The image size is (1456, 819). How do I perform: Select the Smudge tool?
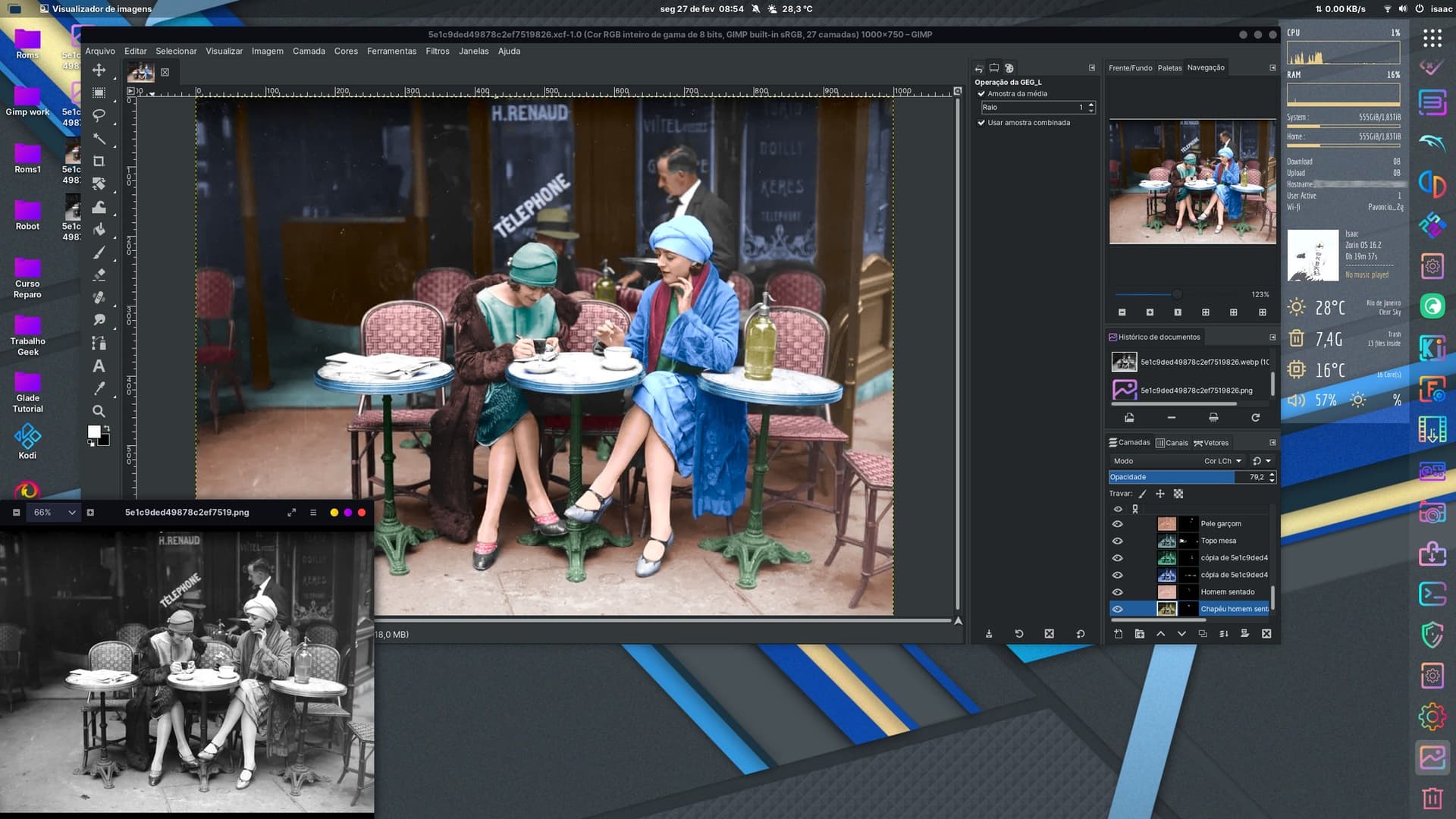pyautogui.click(x=99, y=320)
